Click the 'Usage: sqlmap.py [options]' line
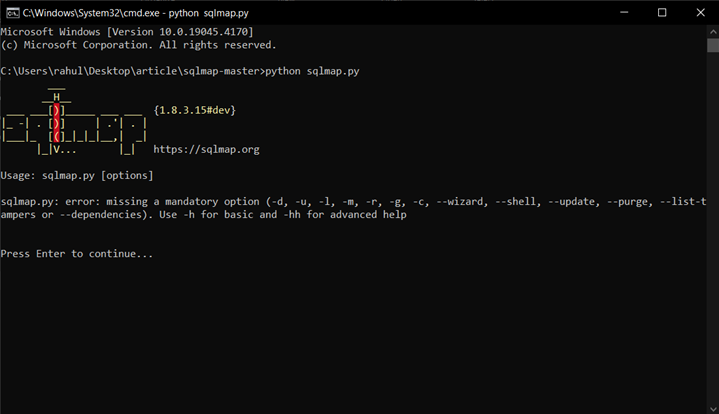The image size is (719, 414). pos(77,175)
